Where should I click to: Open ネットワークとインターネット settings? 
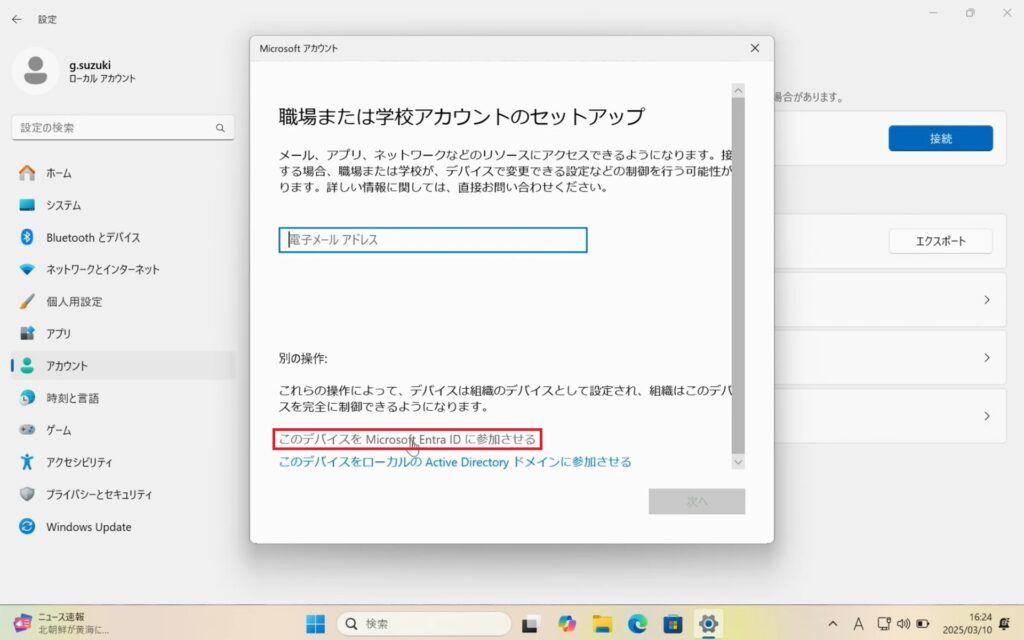(123, 269)
